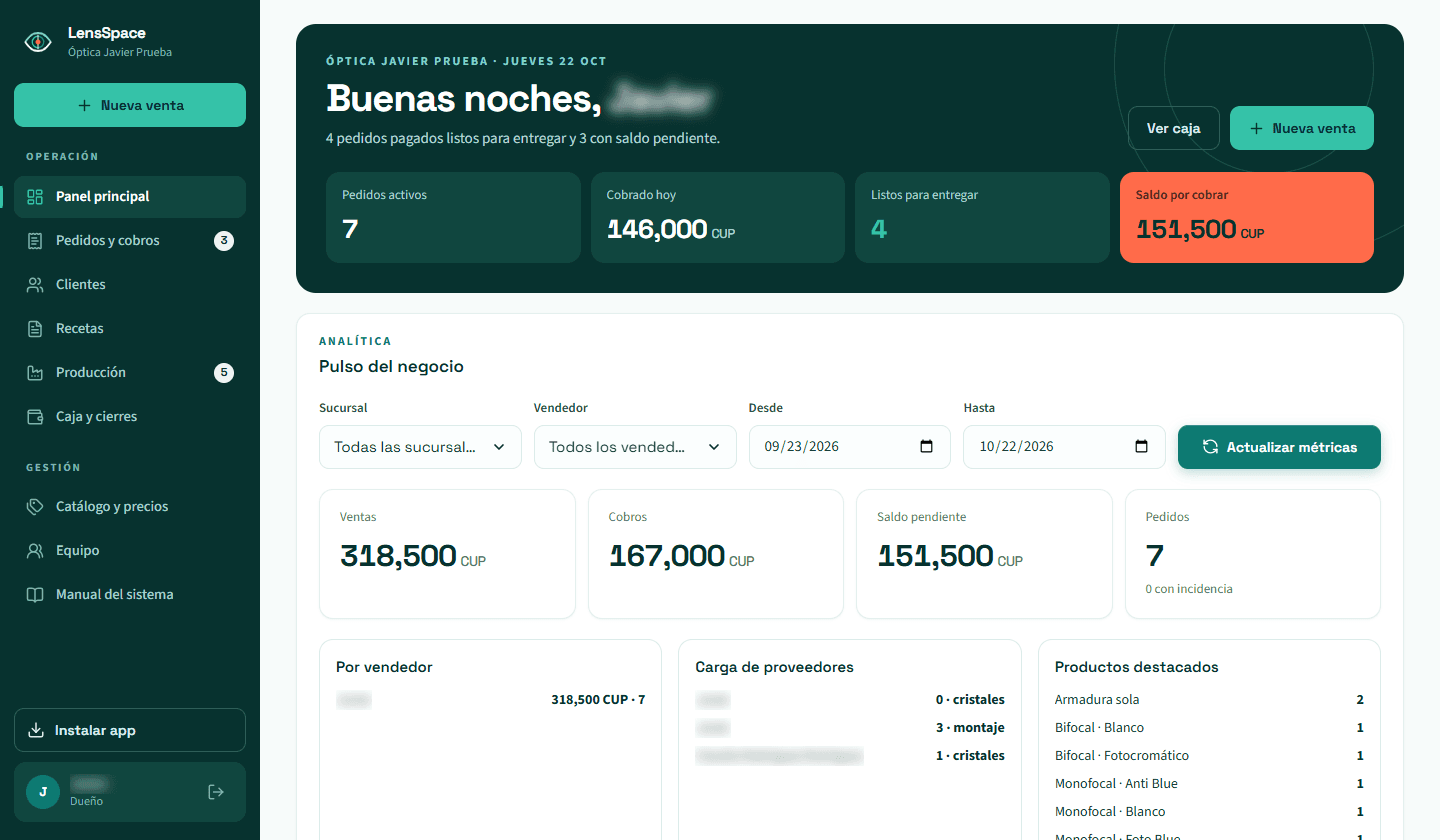1440x840 pixels.
Task: Open the Recetas section
Action: click(x=130, y=329)
